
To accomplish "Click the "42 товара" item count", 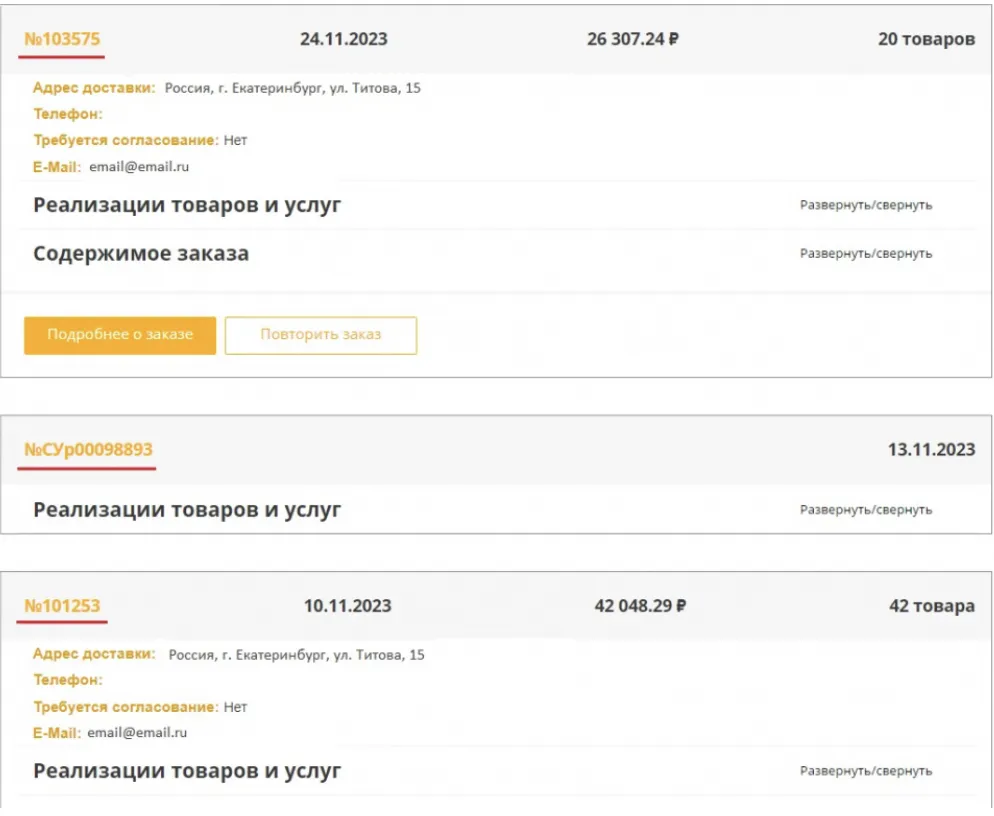I will [x=932, y=606].
